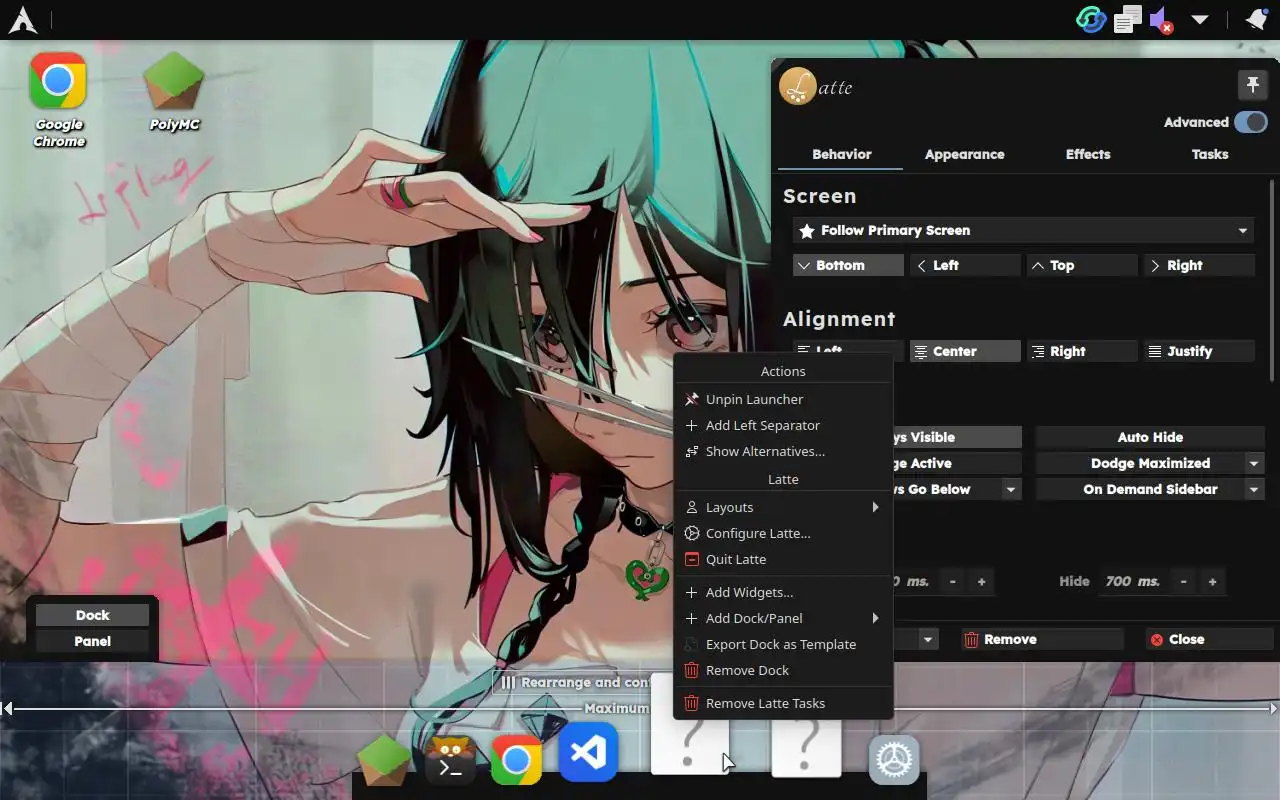Launch PolyMC from the dock
This screenshot has width=1280, height=800.
(x=384, y=760)
